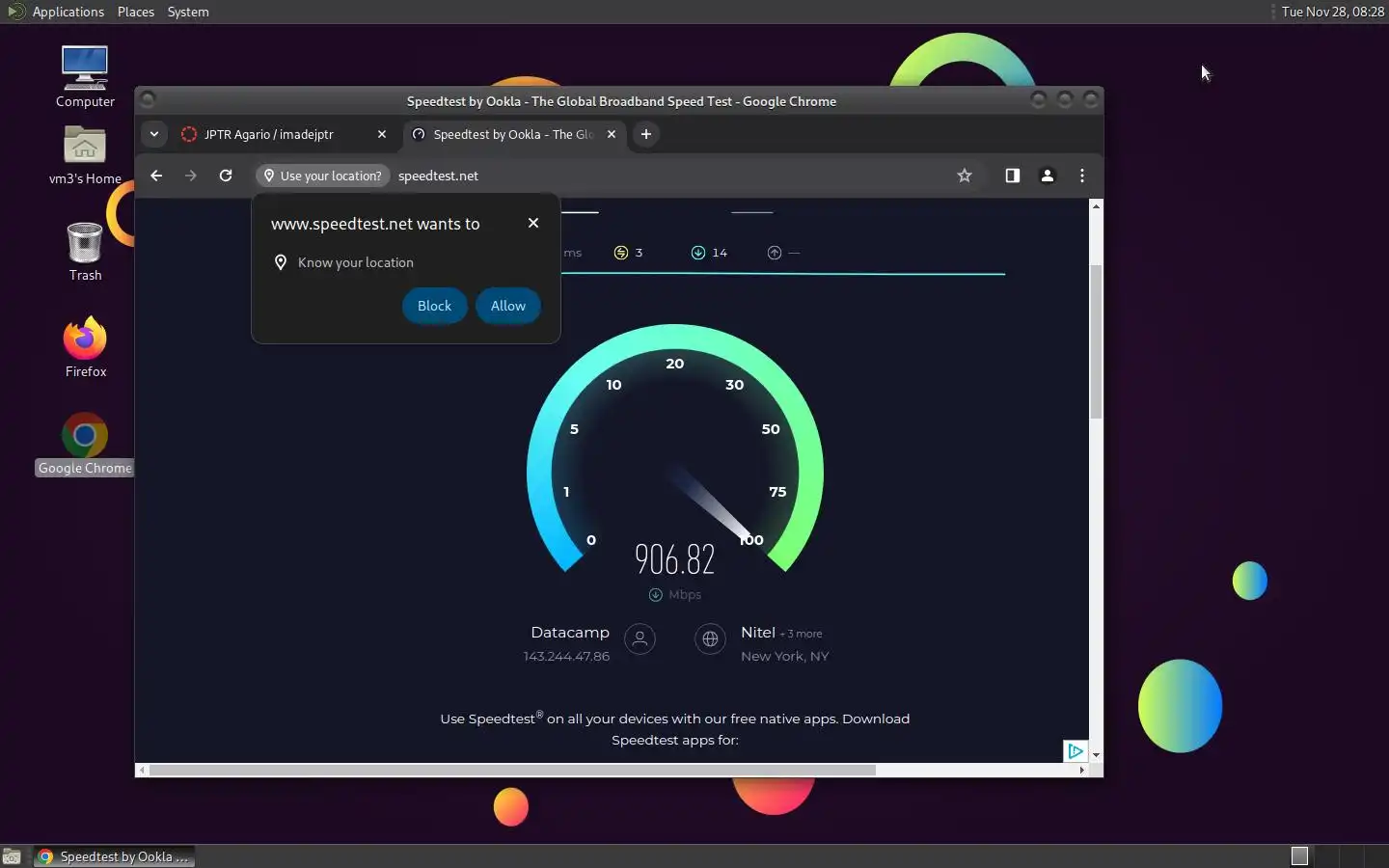The image size is (1389, 868).
Task: Click the Nitel server name
Action: coord(758,633)
